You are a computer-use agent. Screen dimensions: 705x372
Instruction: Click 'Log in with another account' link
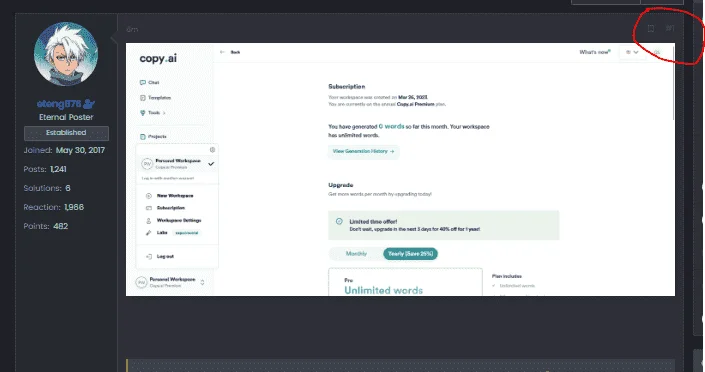click(168, 178)
